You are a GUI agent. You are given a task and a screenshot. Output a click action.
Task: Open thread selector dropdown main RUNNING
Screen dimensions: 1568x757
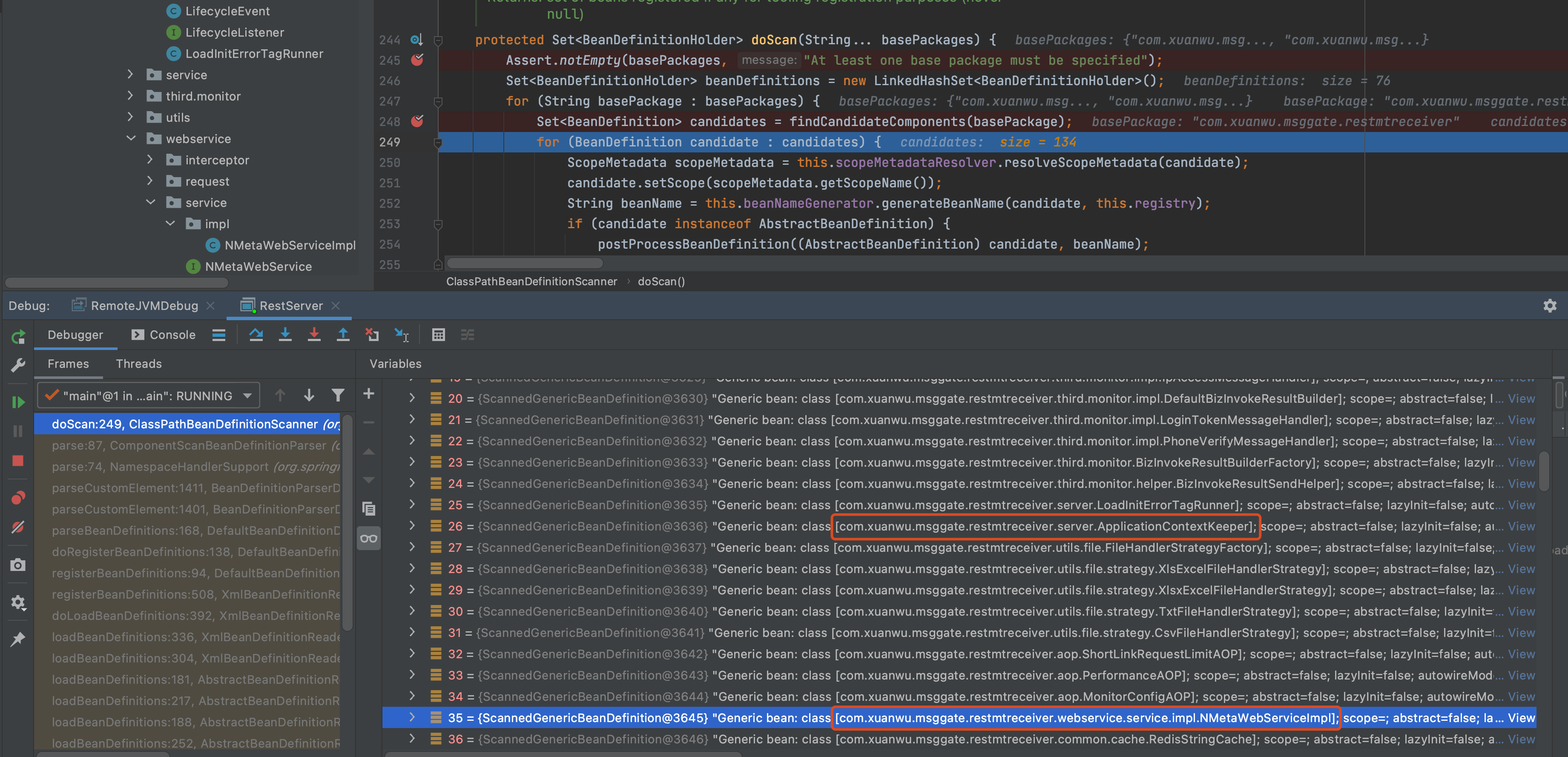[149, 396]
